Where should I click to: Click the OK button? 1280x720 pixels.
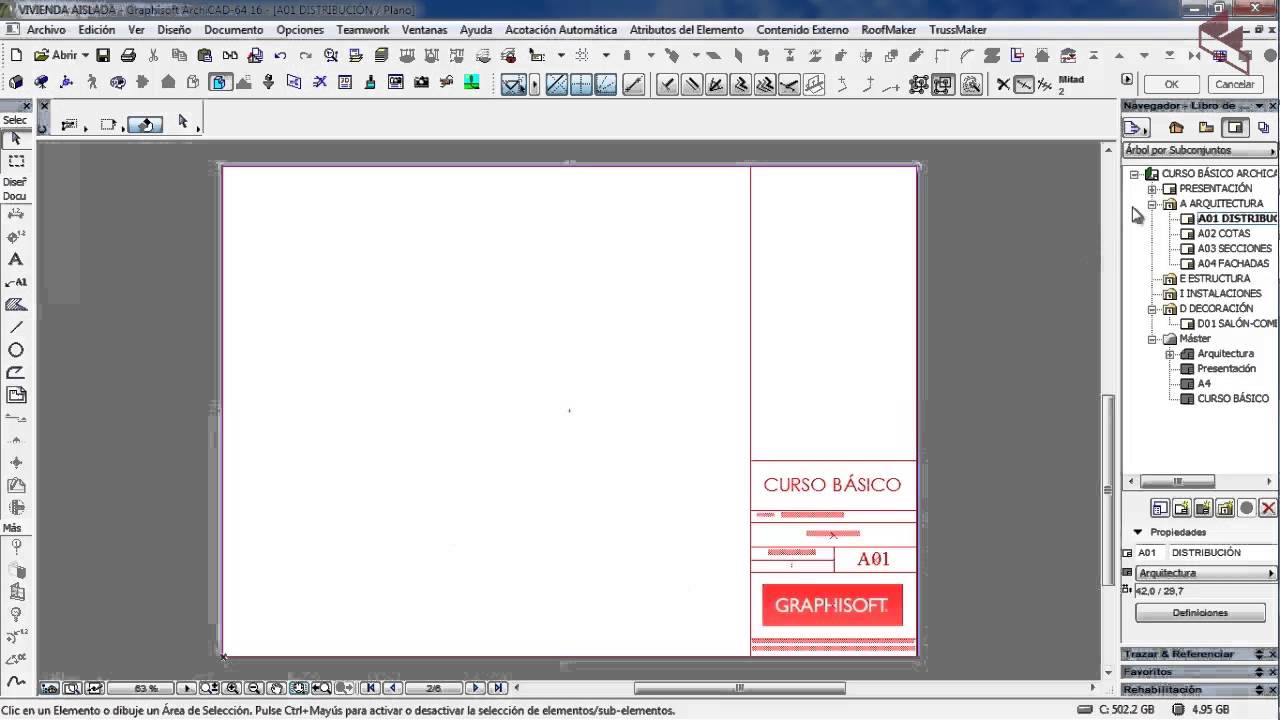tap(1171, 85)
